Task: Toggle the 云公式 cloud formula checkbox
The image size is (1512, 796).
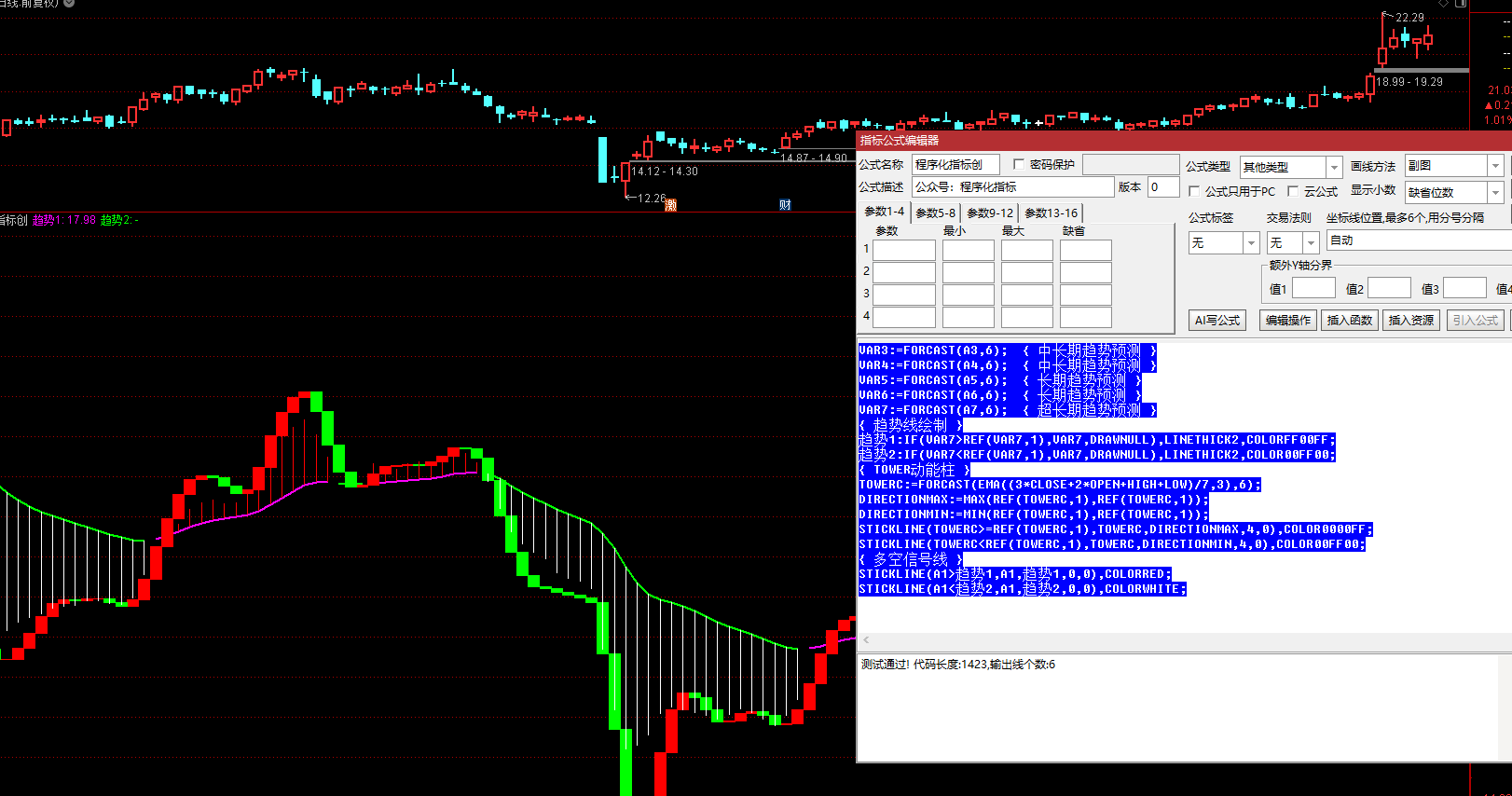Action: (1293, 191)
